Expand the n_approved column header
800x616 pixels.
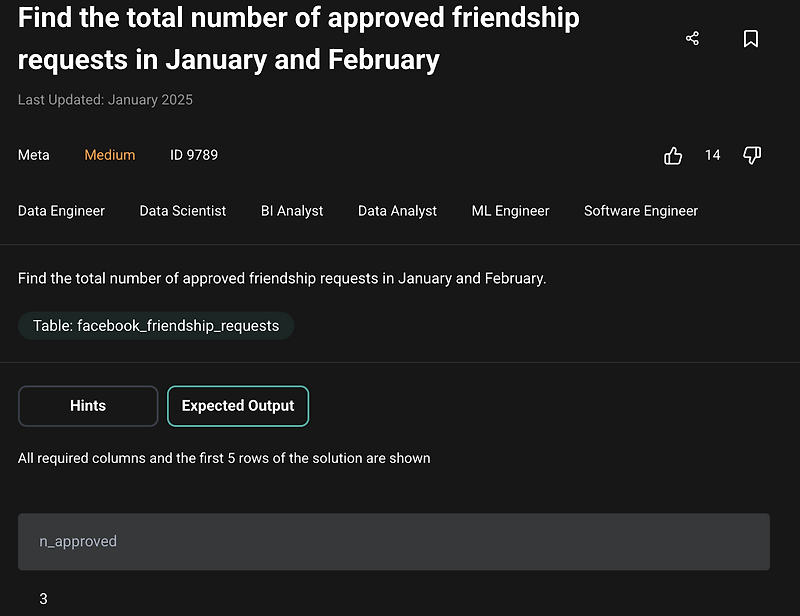point(78,541)
